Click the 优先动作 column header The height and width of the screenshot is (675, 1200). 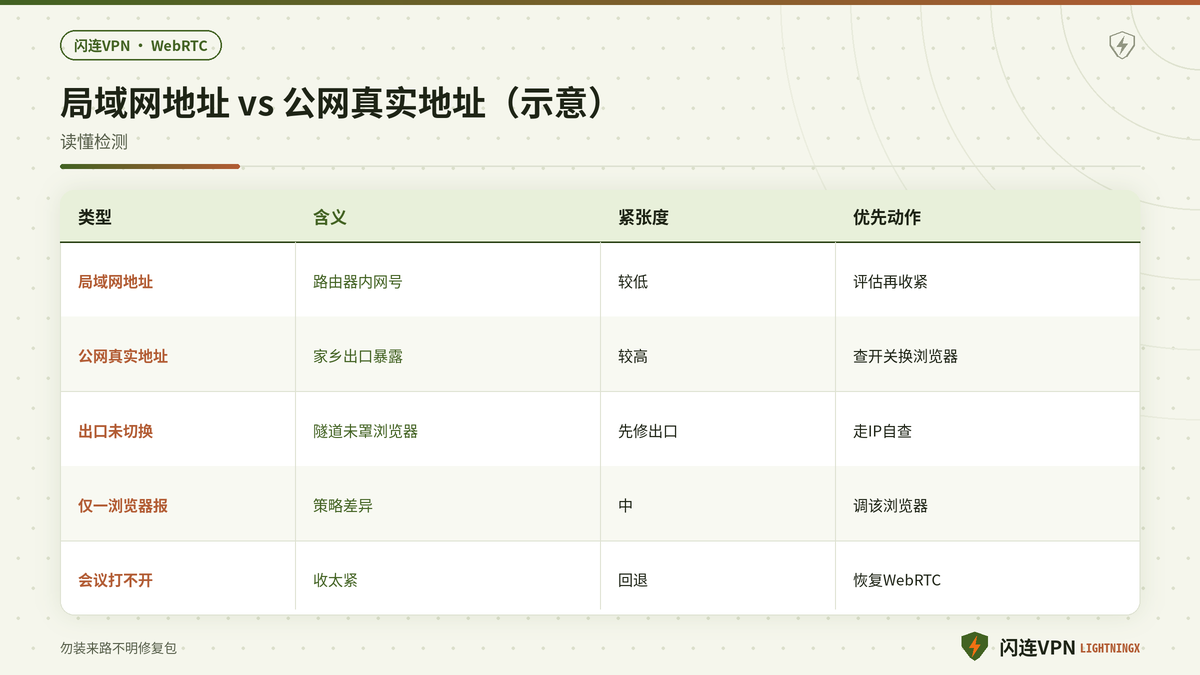coord(887,217)
